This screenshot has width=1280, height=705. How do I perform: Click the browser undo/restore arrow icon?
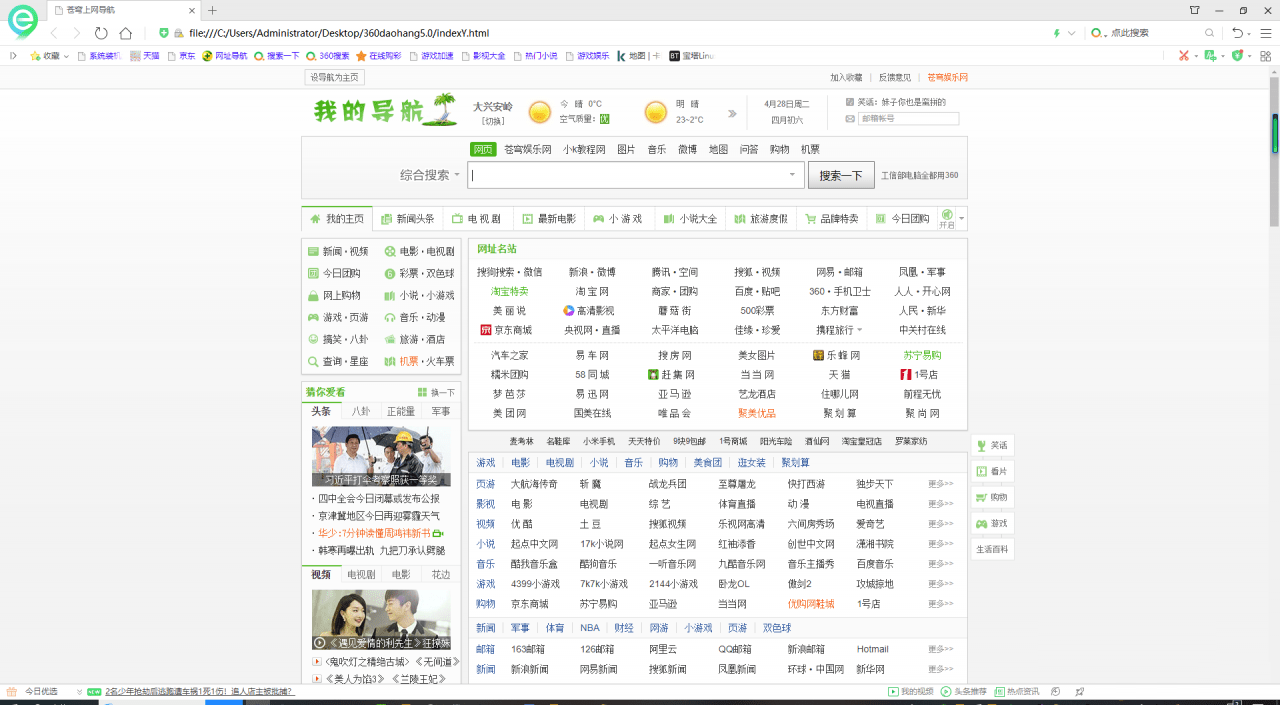pos(1238,33)
